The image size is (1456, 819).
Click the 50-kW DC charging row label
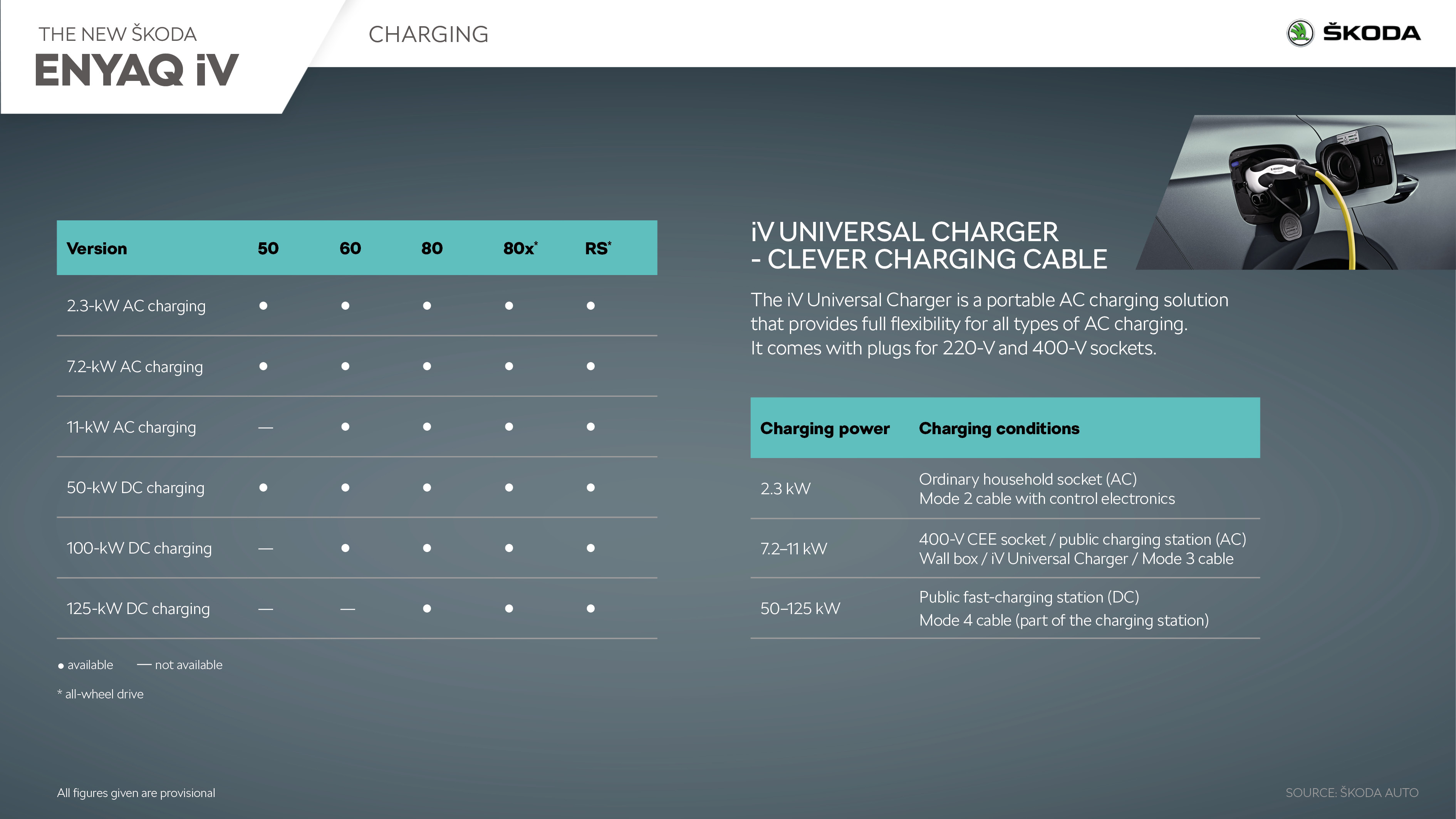[136, 488]
